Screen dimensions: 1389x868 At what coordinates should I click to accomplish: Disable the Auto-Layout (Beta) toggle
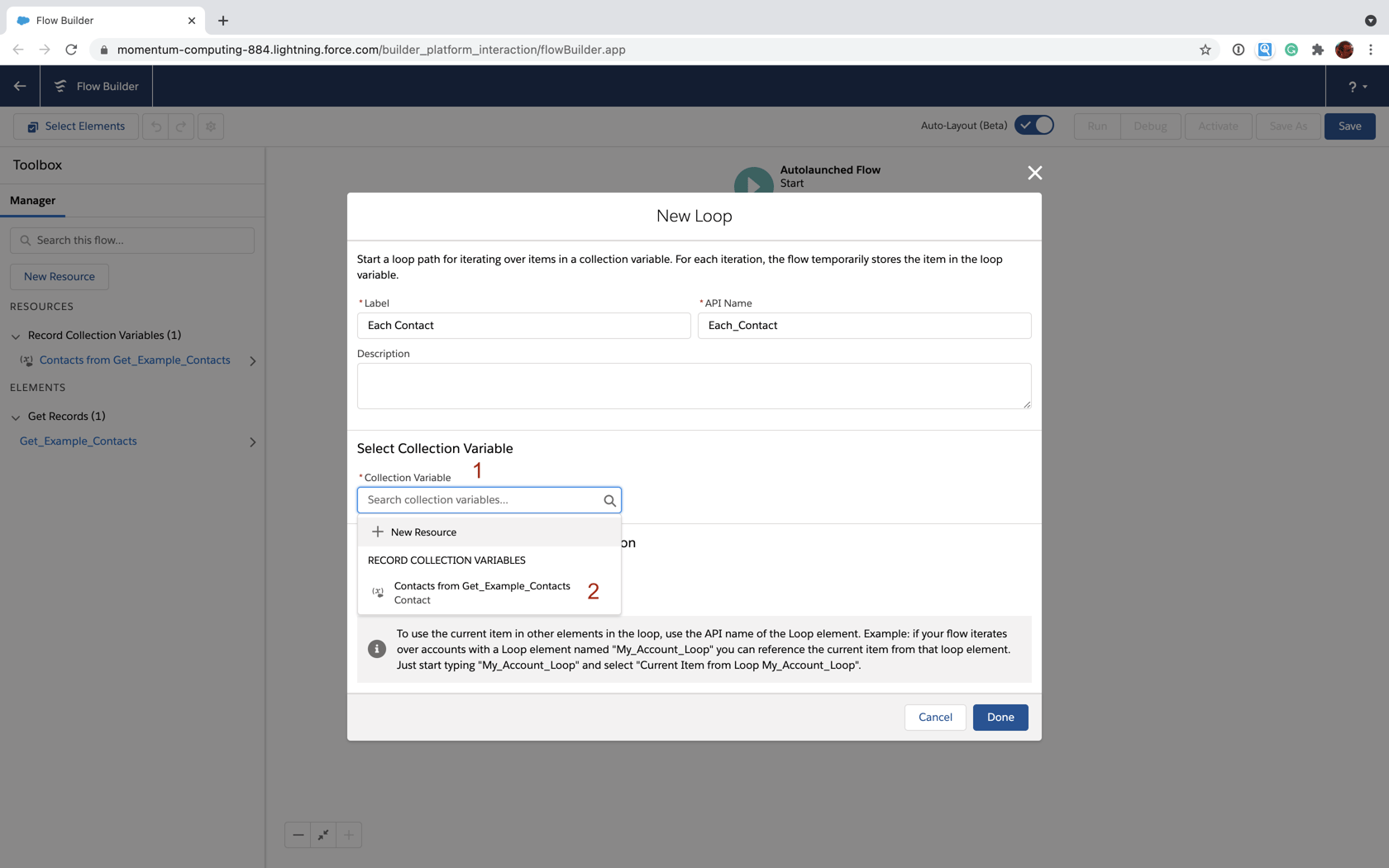point(1033,125)
